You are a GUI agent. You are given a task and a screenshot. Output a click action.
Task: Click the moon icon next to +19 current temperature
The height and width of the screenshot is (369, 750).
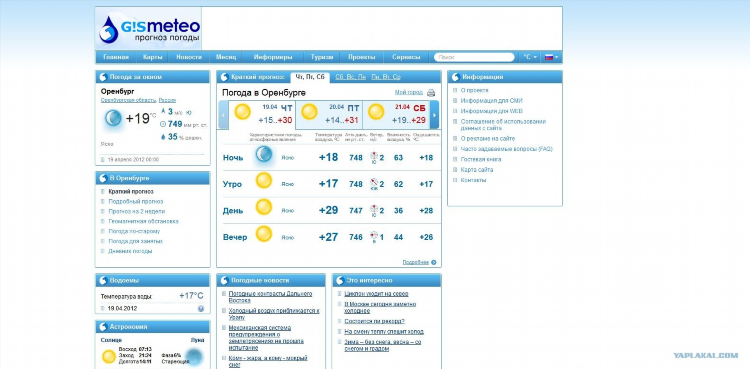113,117
